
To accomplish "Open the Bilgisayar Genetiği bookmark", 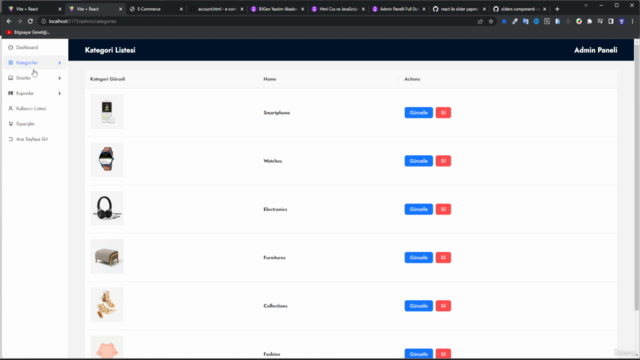I will tap(28, 32).
